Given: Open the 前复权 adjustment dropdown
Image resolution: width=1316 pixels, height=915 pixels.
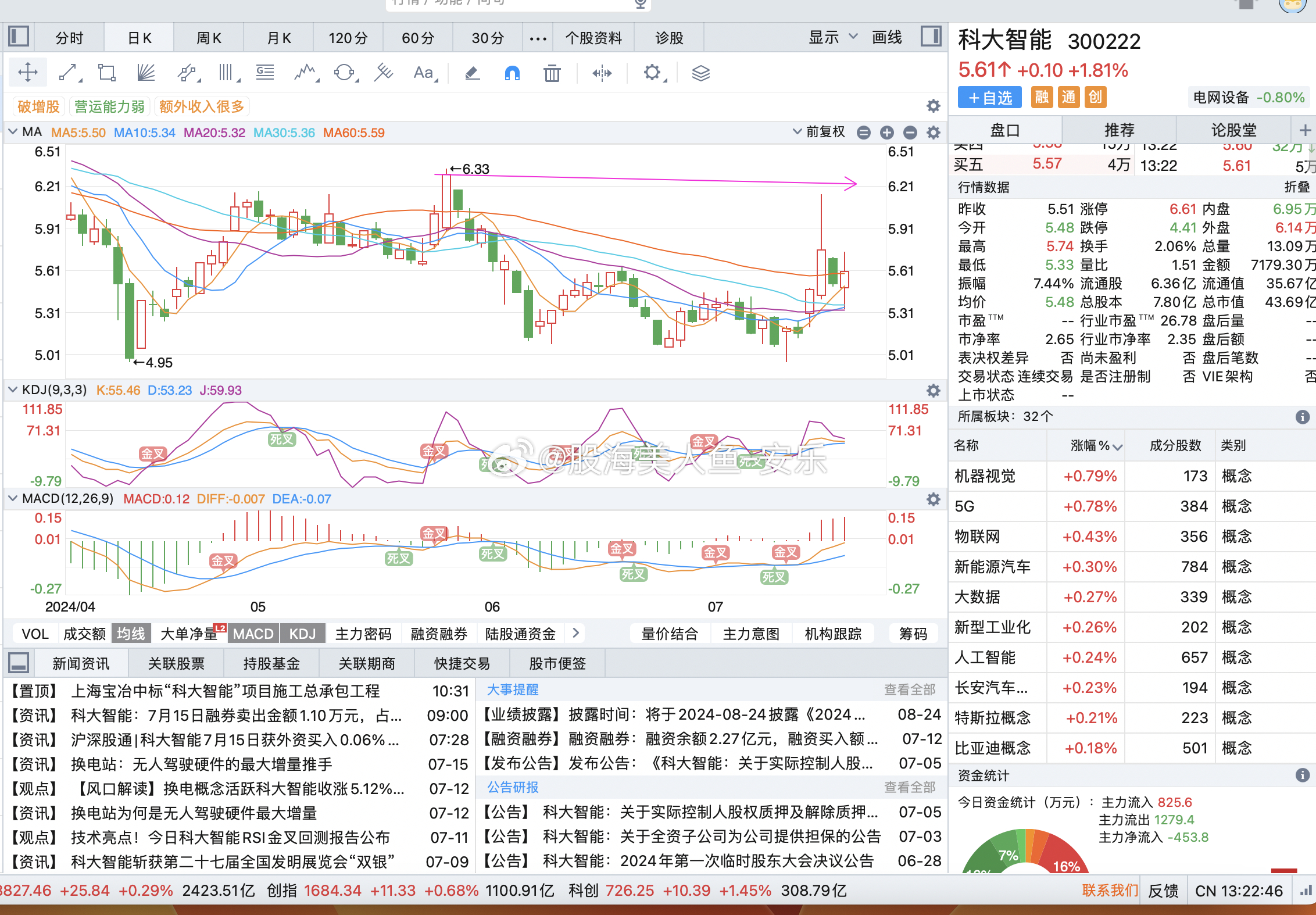Looking at the screenshot, I should [820, 132].
